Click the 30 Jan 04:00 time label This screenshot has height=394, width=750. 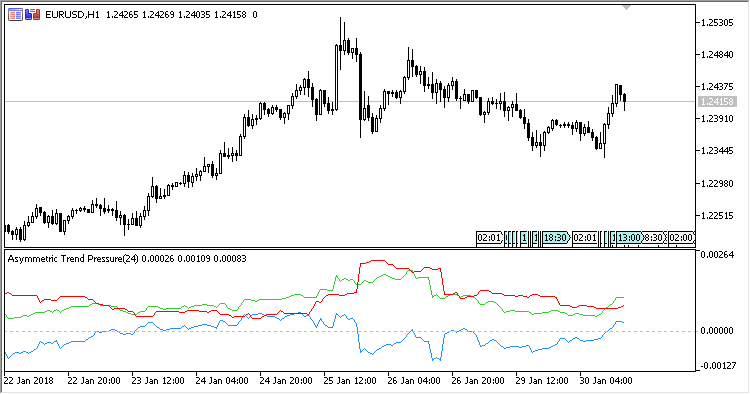[x=607, y=381]
